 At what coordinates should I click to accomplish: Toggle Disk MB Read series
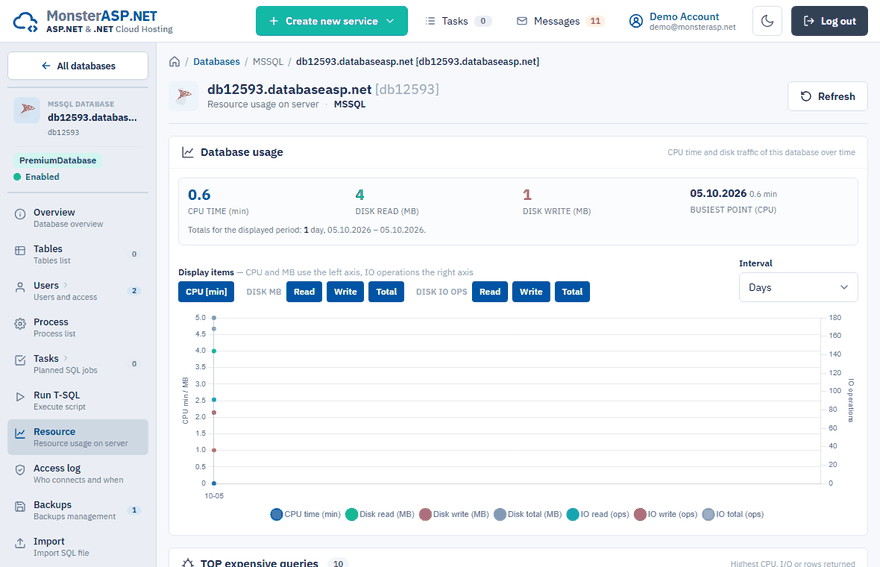pyautogui.click(x=304, y=291)
